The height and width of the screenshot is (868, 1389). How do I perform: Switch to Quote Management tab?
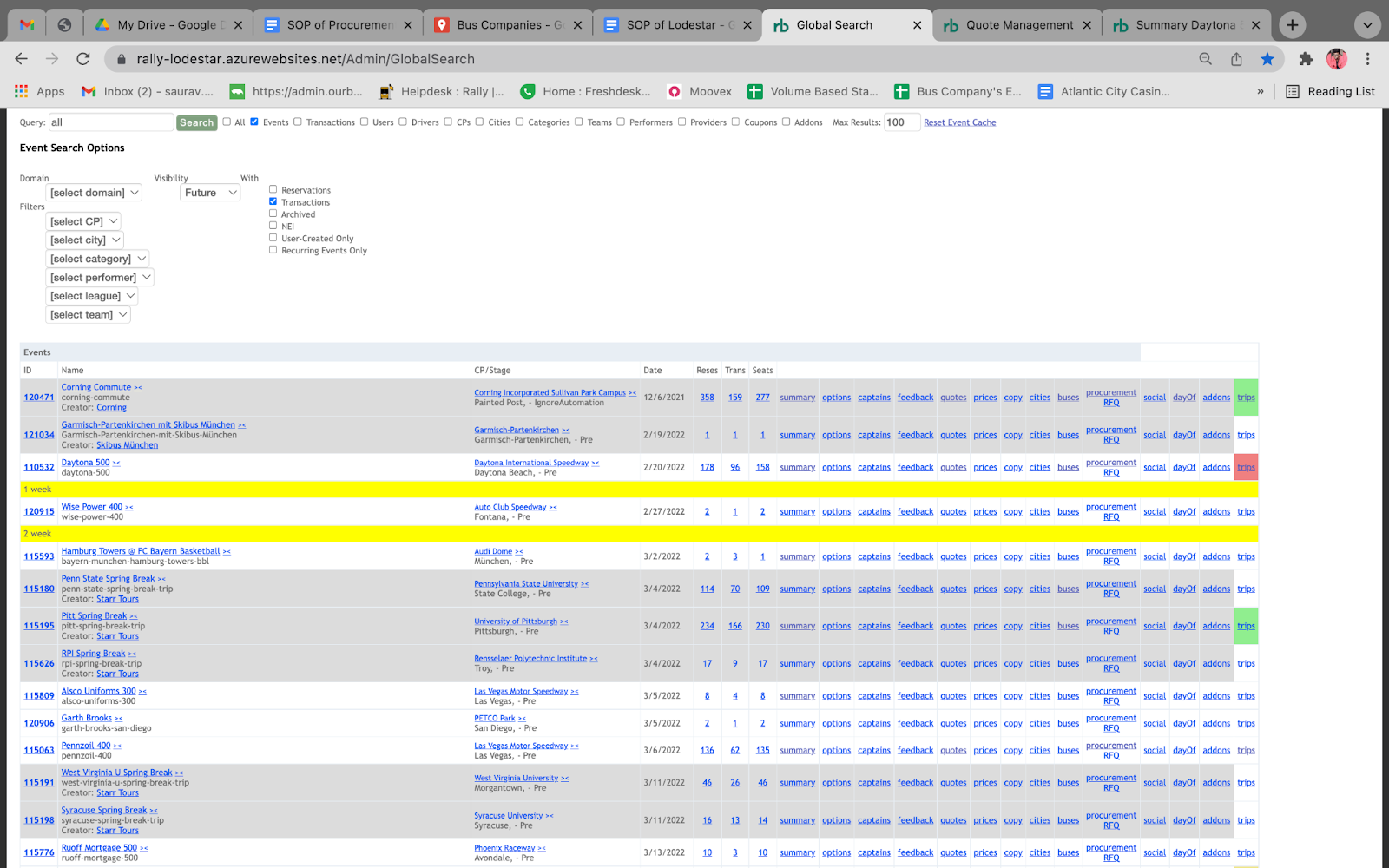(1017, 25)
